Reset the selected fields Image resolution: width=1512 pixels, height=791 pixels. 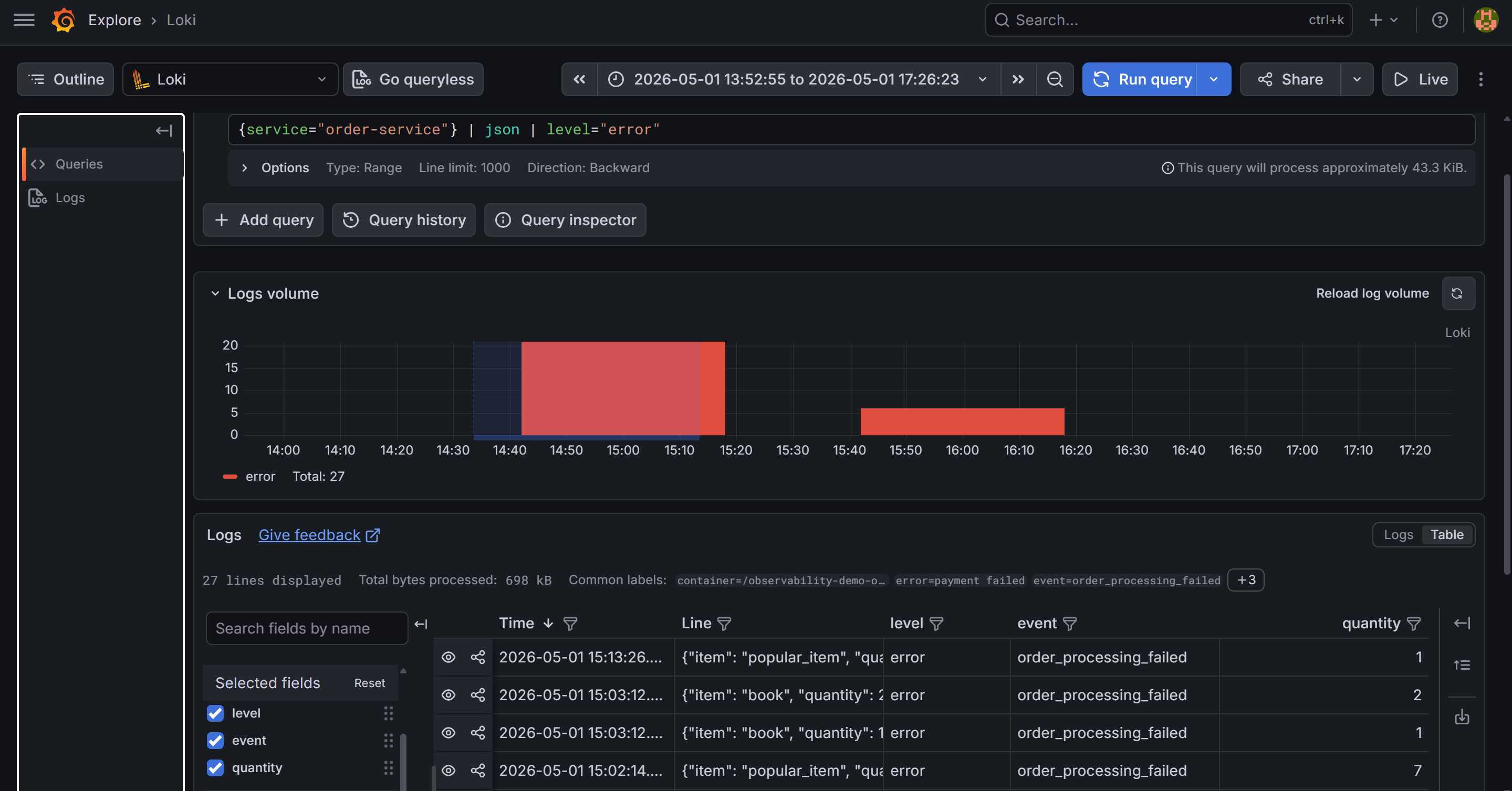(369, 683)
